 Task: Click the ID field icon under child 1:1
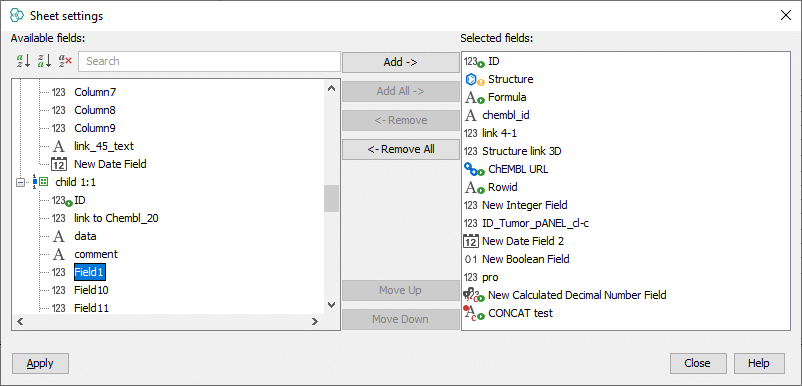click(61, 200)
